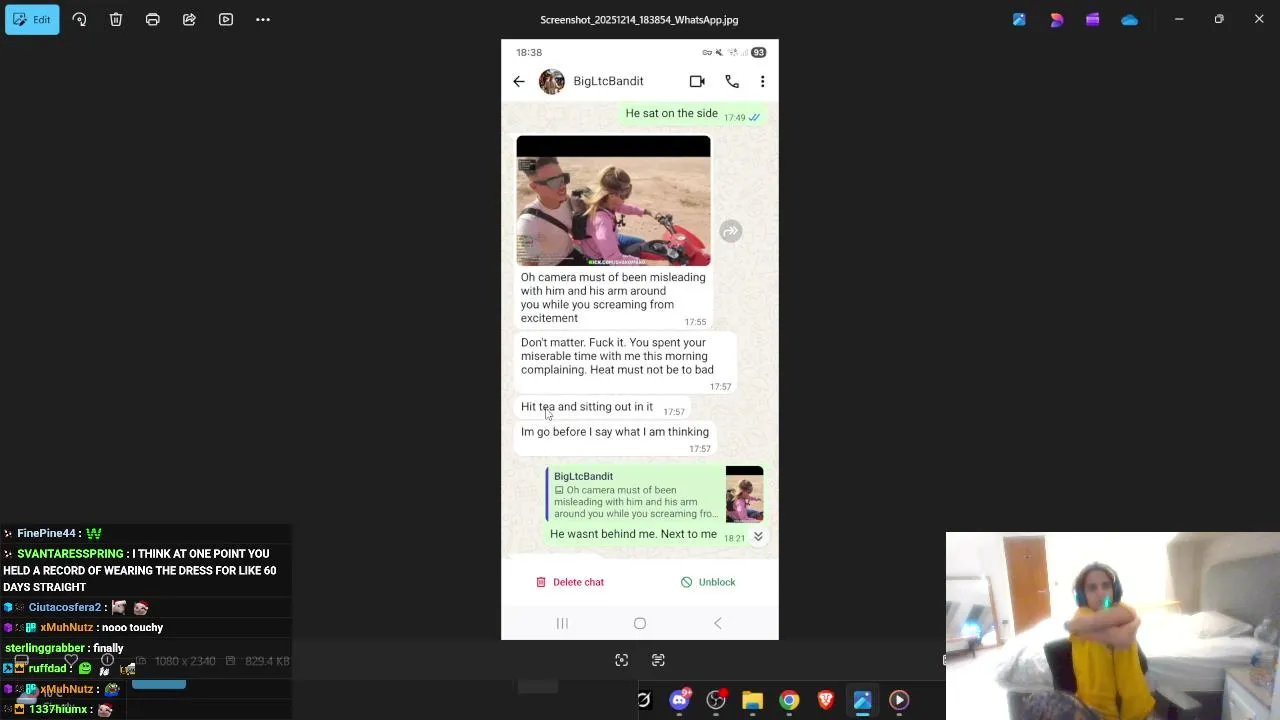
Task: Open the share icon in Photos toolbar
Action: pyautogui.click(x=189, y=19)
